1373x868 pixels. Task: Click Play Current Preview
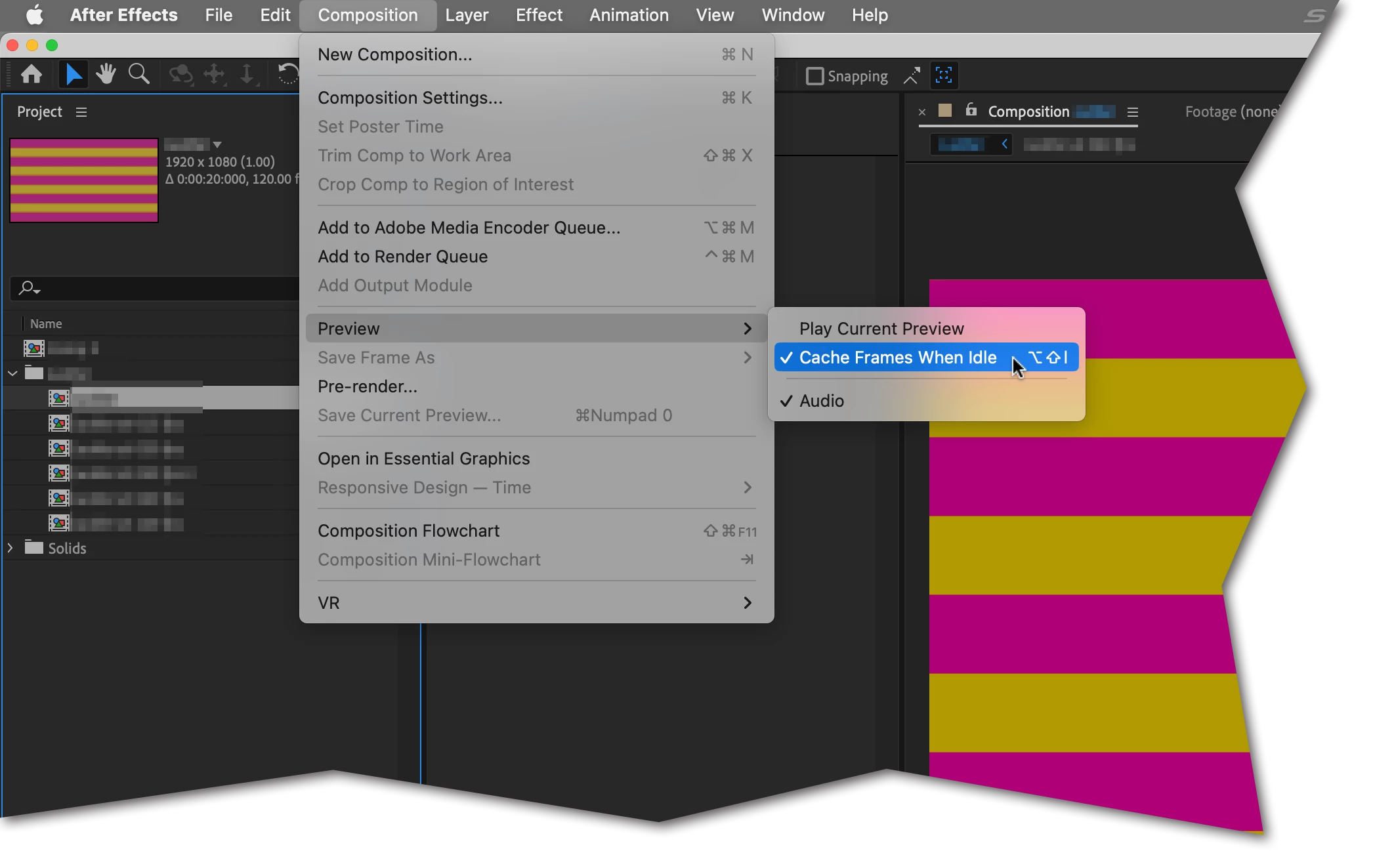(x=881, y=329)
